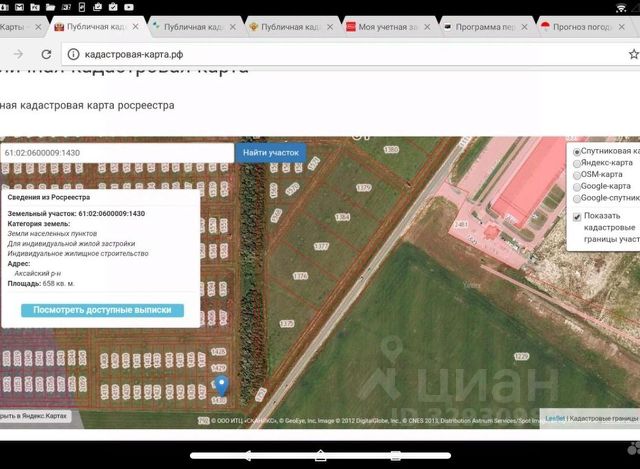Click the Земли населенных пунктов text
640x469 pixels.
tap(52, 233)
